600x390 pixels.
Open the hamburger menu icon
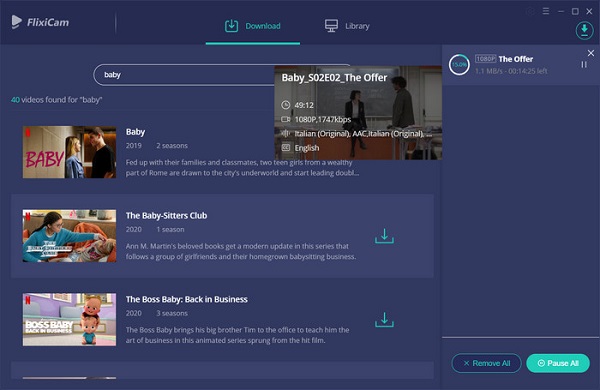[x=546, y=11]
